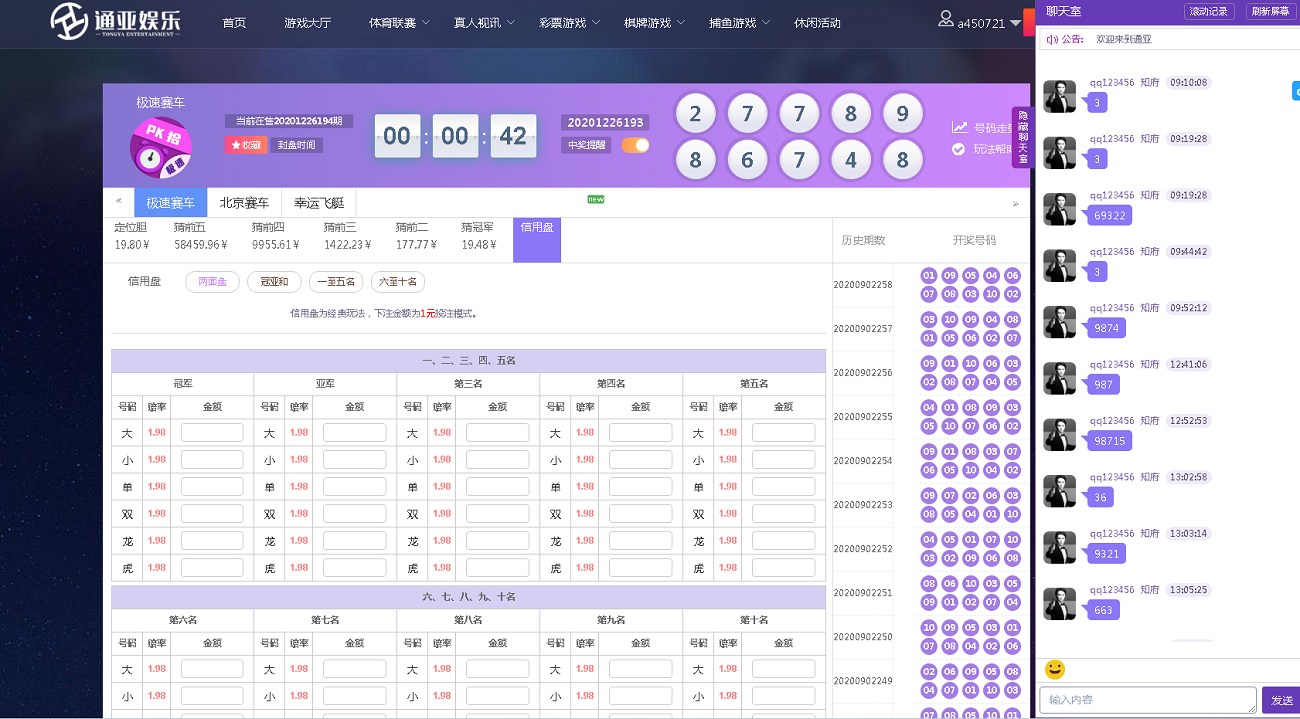Click a user avatar thumbnail in the chat
This screenshot has height=719, width=1300.
click(x=1059, y=97)
